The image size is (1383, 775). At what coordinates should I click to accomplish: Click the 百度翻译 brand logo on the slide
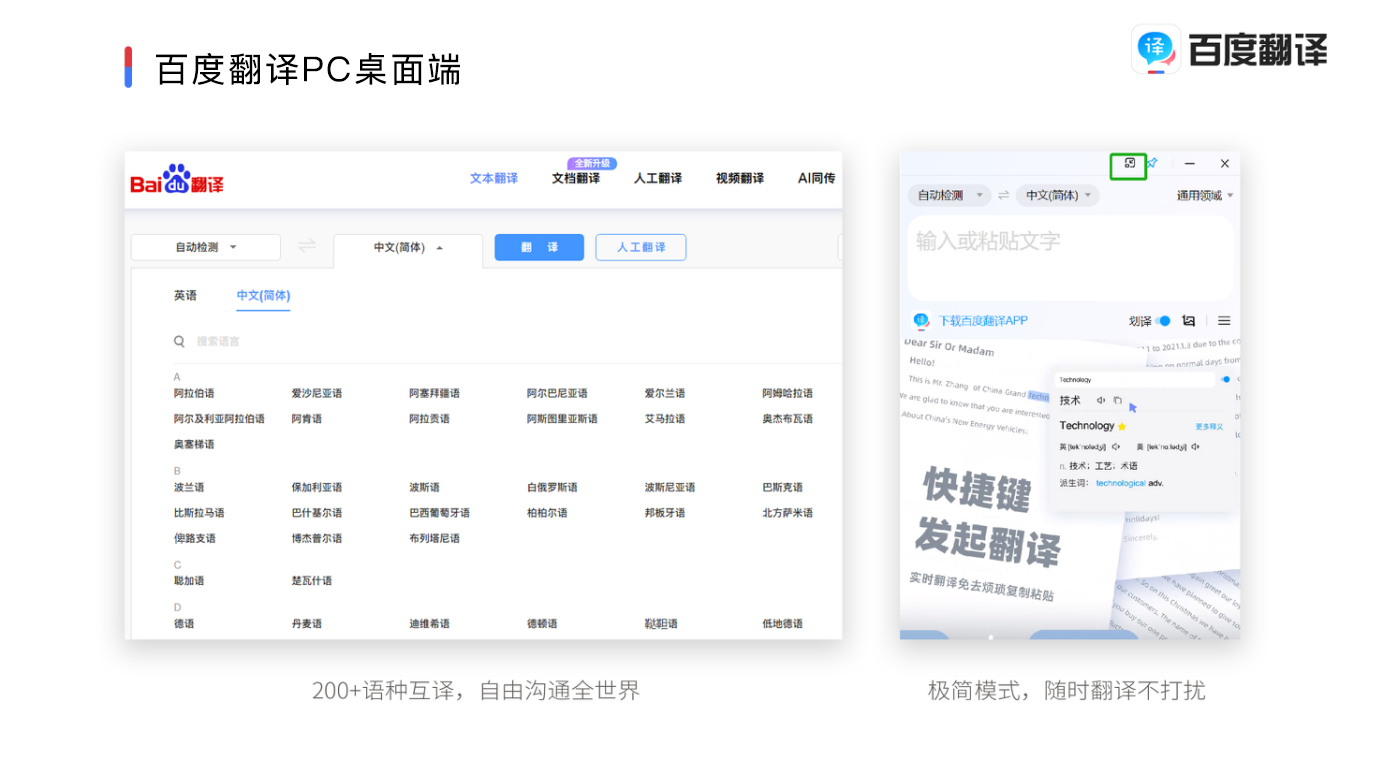(x=1229, y=49)
